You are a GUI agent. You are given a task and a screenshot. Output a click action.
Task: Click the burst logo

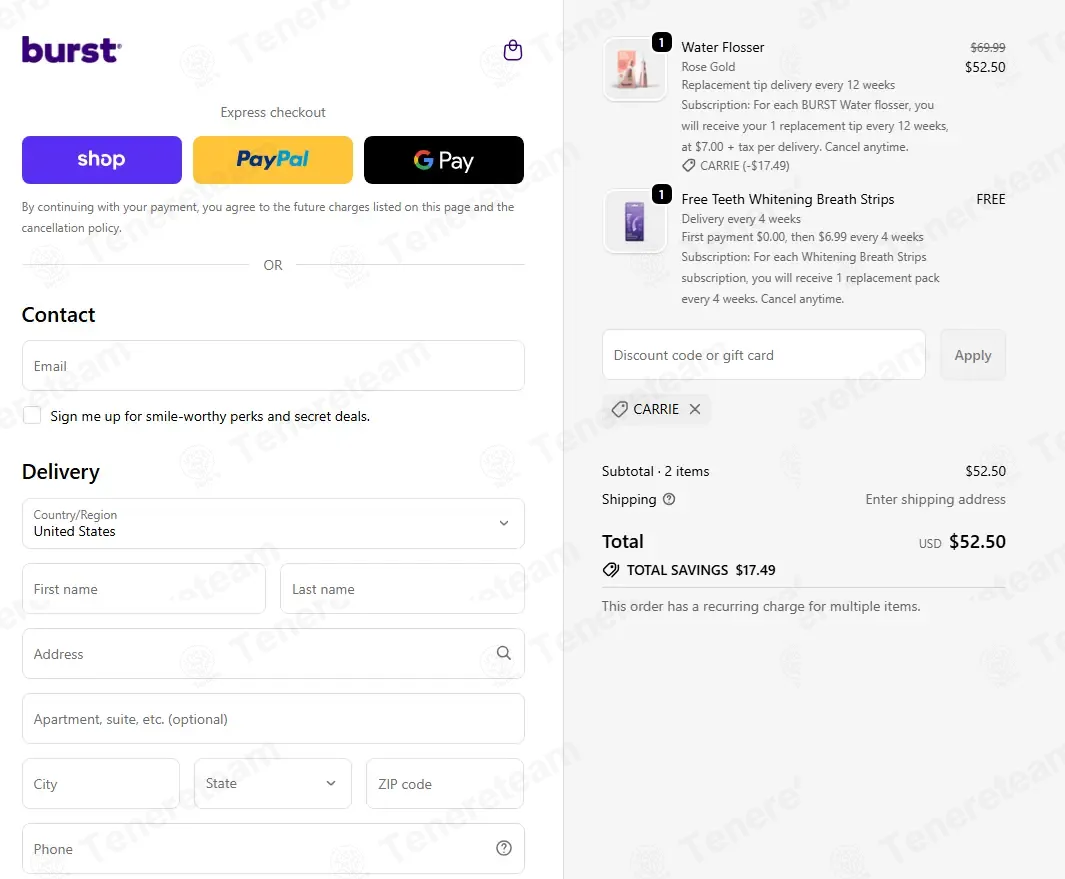tap(72, 50)
